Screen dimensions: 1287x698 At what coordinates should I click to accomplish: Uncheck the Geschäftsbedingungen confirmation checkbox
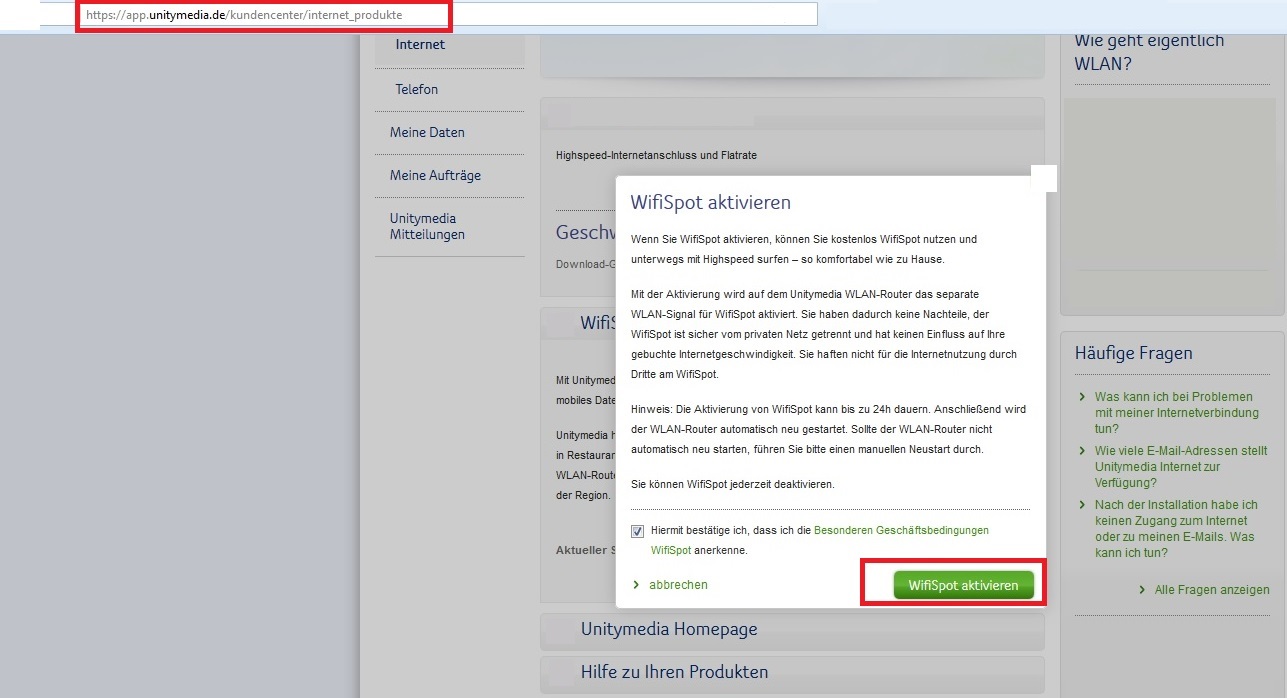point(638,531)
